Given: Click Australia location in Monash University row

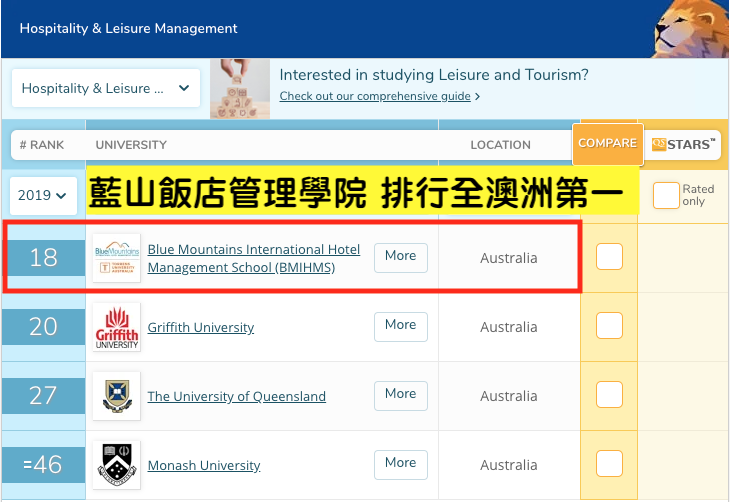Looking at the screenshot, I should [509, 465].
